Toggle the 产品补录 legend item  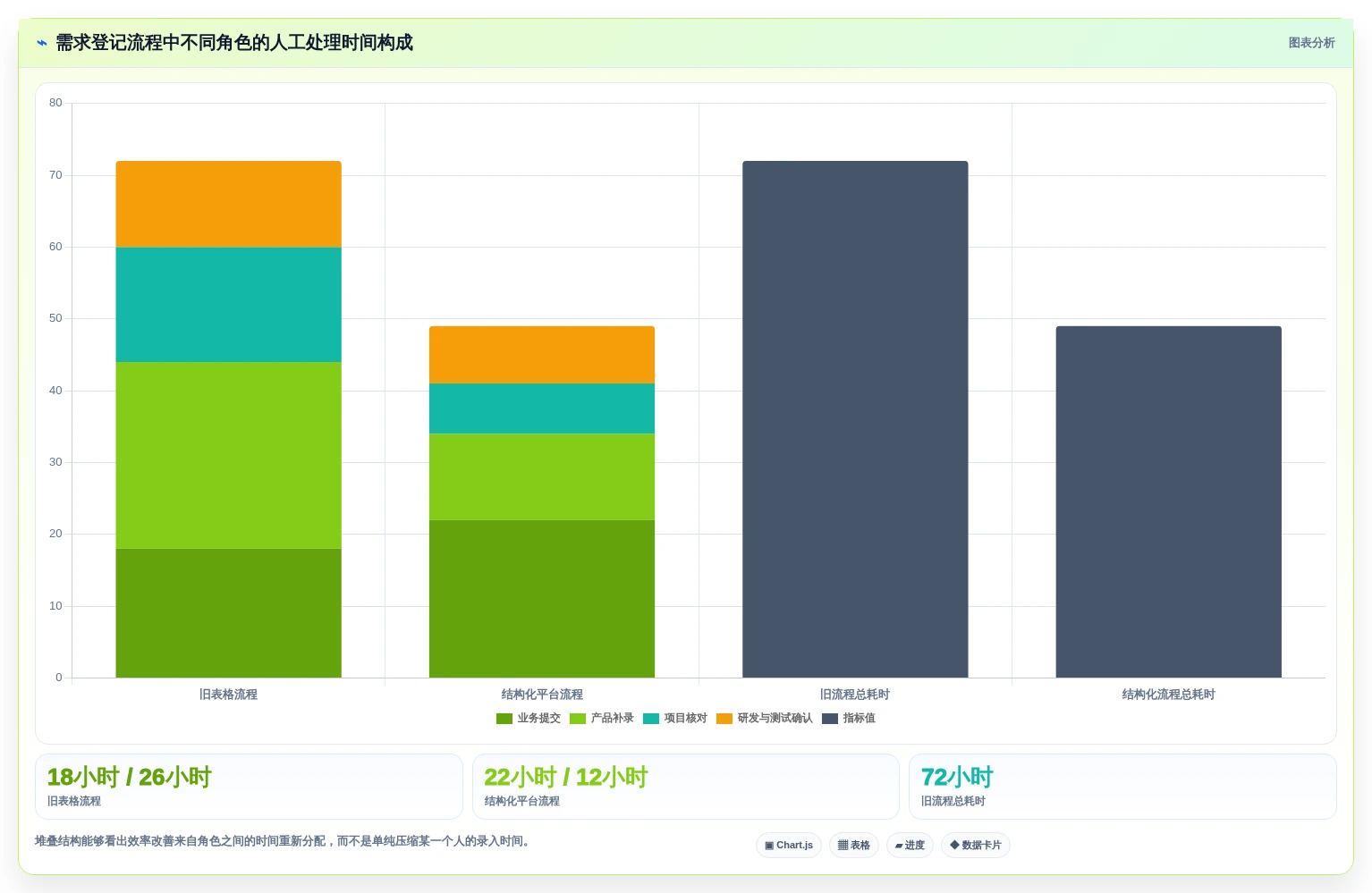pyautogui.click(x=602, y=719)
